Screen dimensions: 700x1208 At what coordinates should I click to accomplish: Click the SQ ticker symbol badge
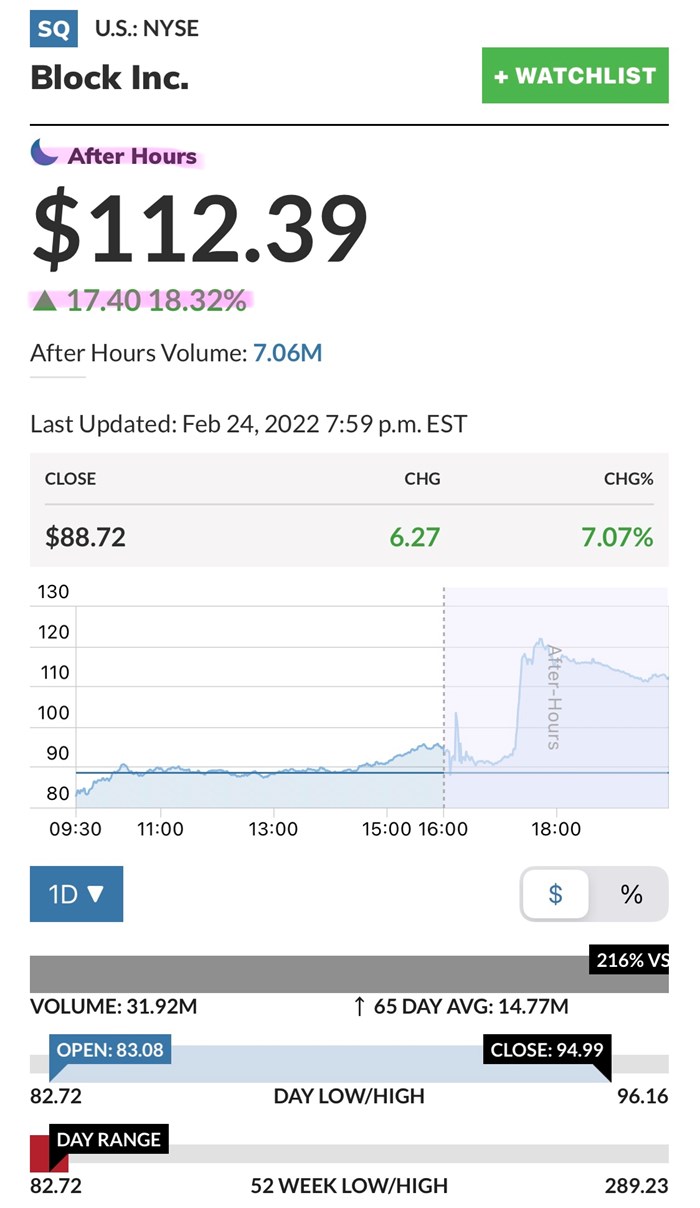(54, 29)
